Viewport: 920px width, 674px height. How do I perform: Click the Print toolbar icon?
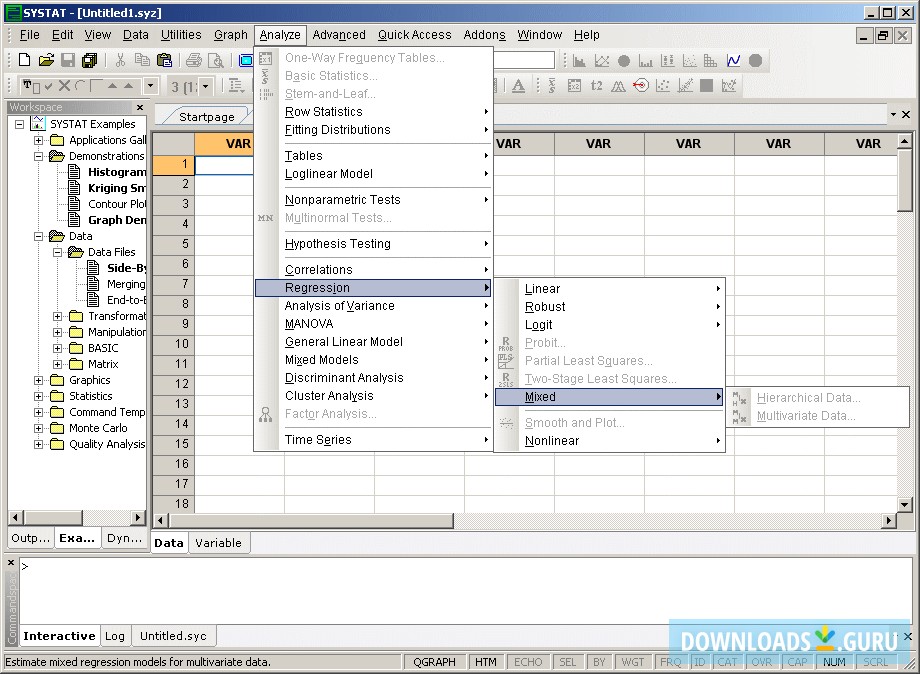point(194,61)
